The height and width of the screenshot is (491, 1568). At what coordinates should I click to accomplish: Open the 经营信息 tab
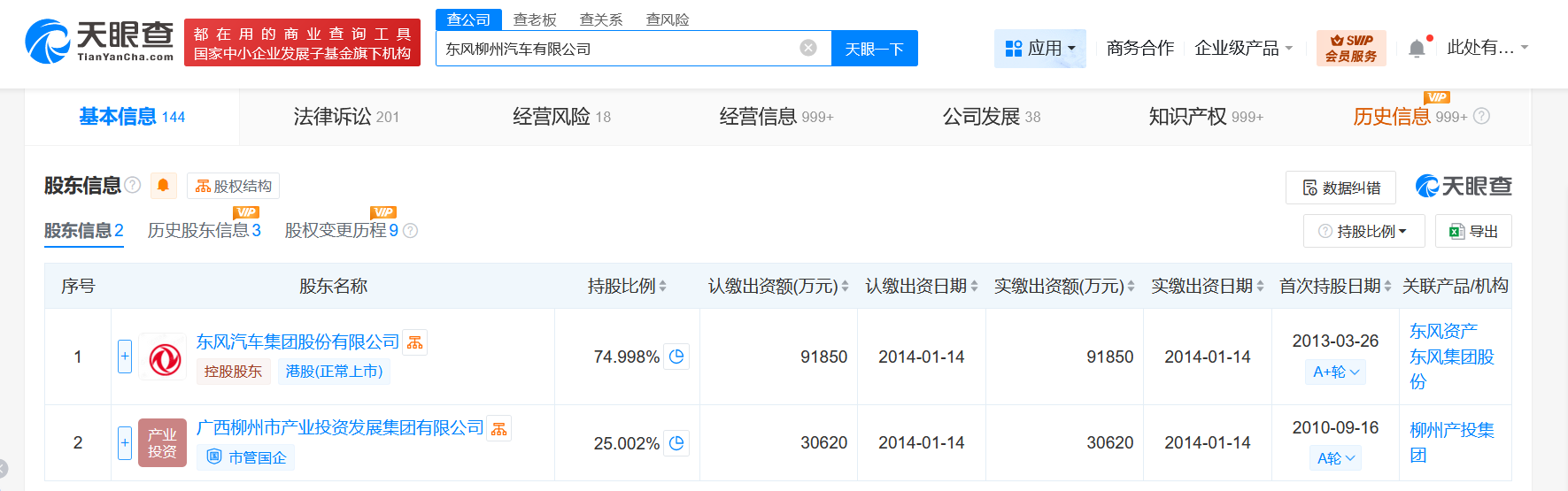[x=776, y=116]
